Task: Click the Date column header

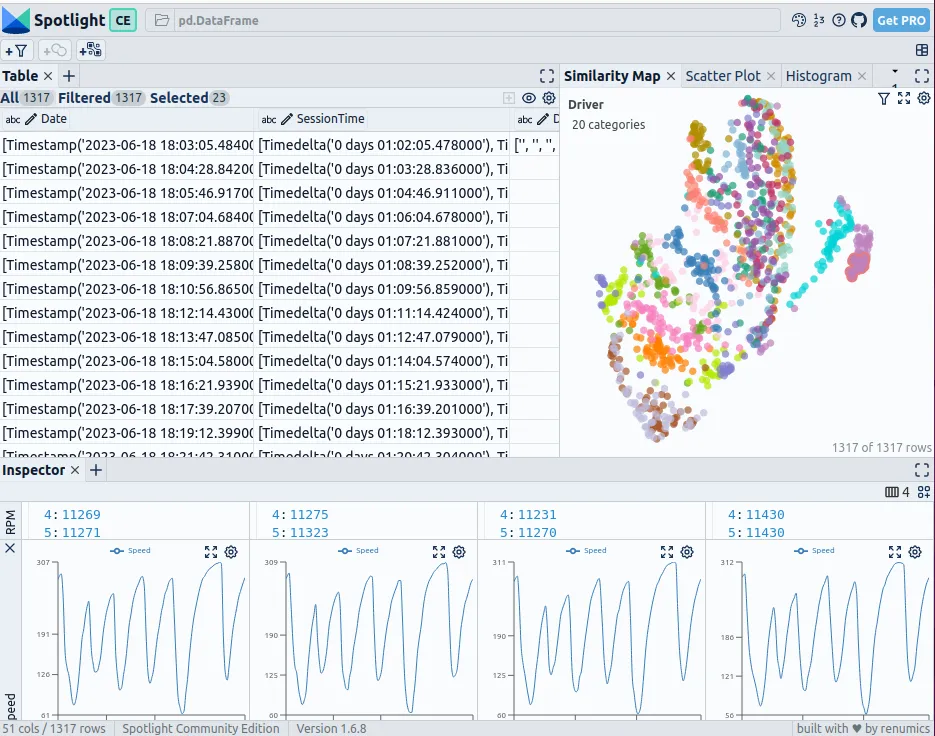Action: tap(54, 119)
